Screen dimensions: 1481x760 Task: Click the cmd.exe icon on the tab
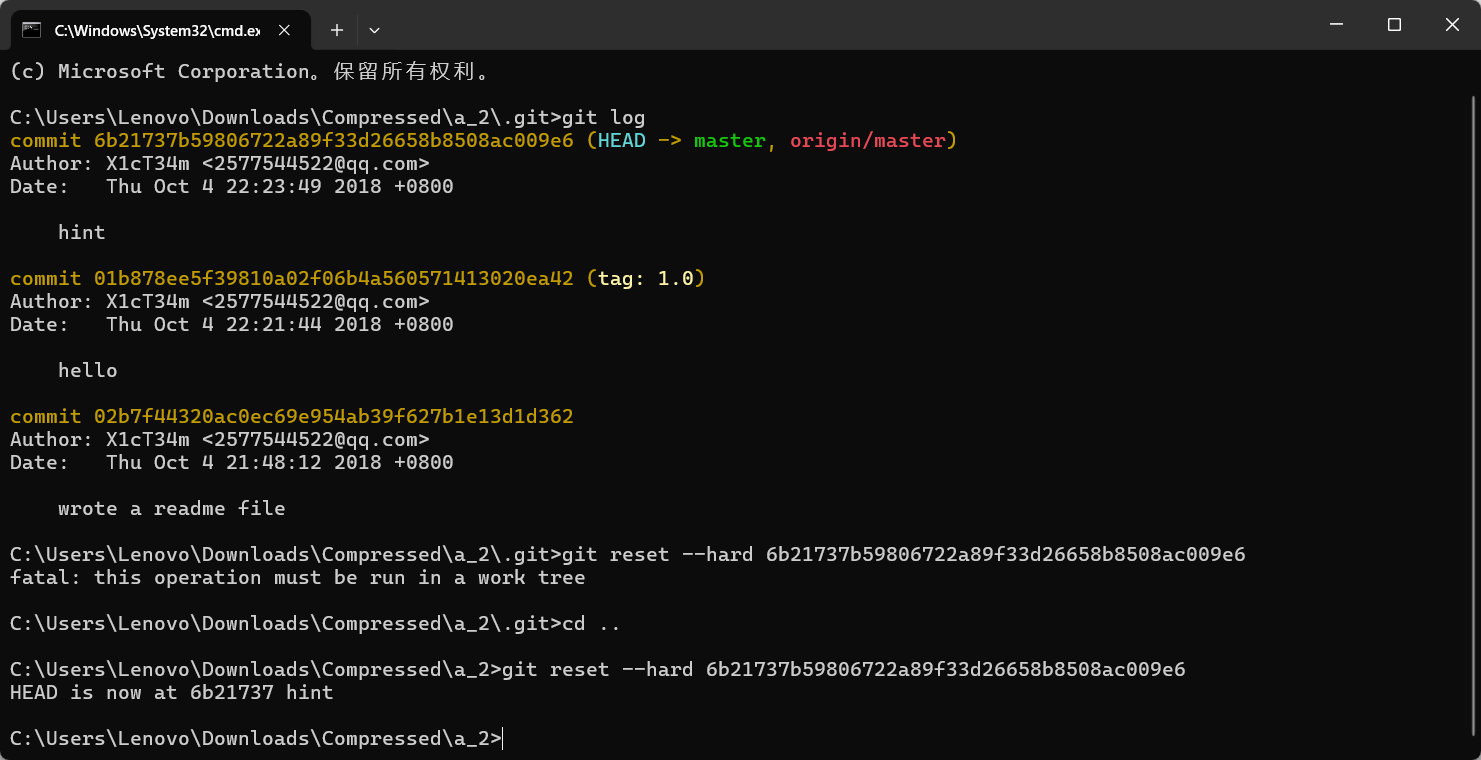point(32,30)
